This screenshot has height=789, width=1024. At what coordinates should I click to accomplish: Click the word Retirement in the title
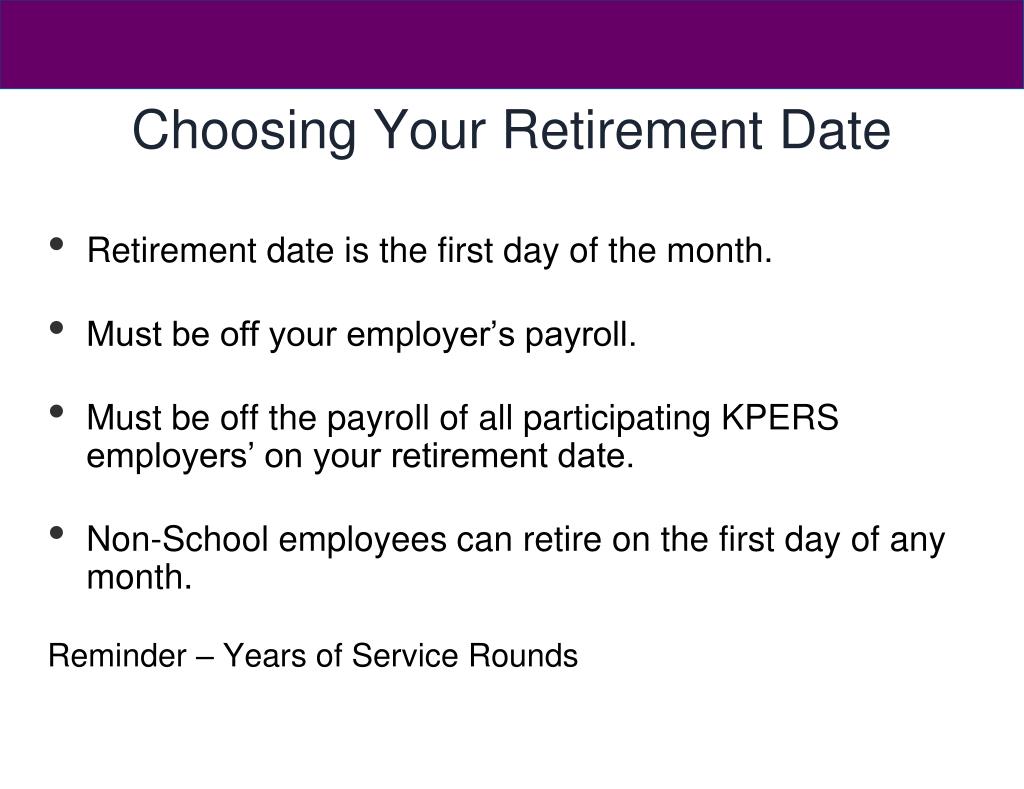pyautogui.click(x=632, y=130)
